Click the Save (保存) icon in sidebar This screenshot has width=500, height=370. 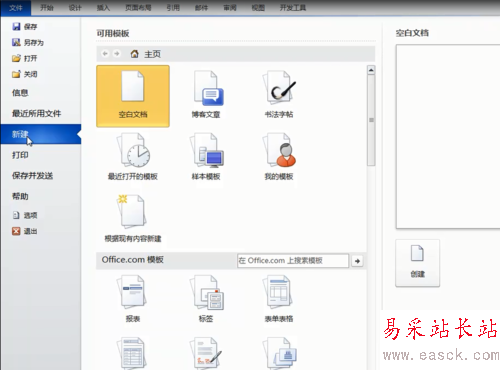point(16,26)
